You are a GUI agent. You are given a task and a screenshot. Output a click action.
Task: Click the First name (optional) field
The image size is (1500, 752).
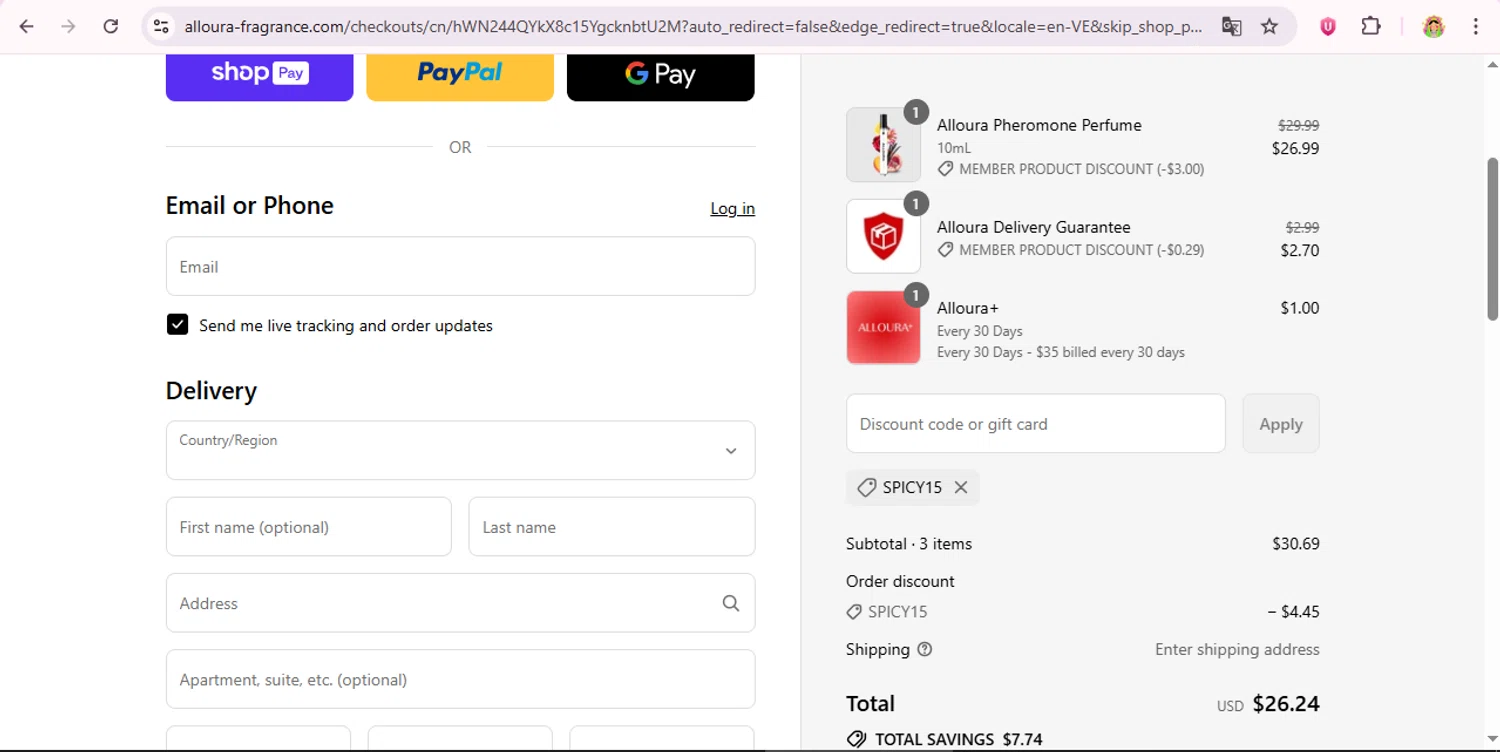[x=308, y=527]
